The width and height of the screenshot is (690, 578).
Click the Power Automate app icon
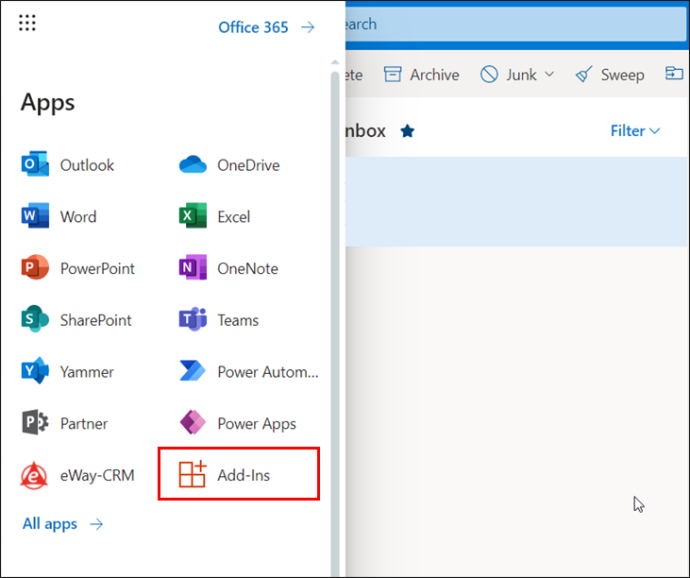click(193, 371)
